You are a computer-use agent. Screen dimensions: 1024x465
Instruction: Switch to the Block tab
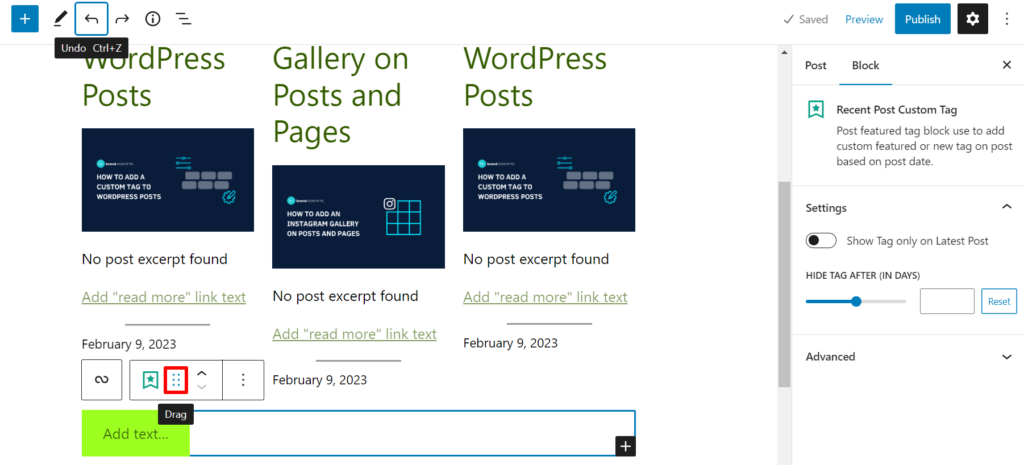865,65
